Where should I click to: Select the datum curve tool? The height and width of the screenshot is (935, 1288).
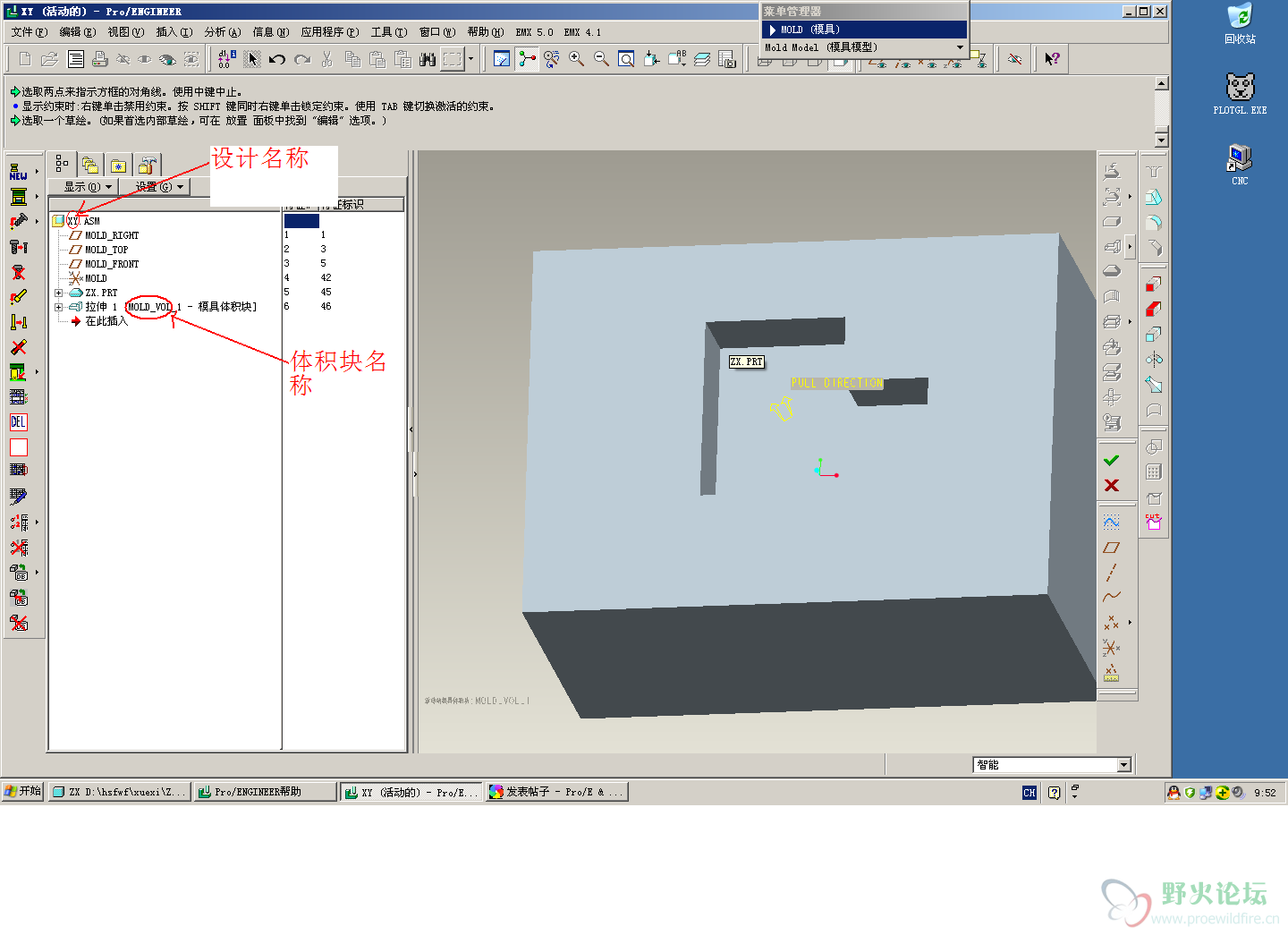point(1112,597)
